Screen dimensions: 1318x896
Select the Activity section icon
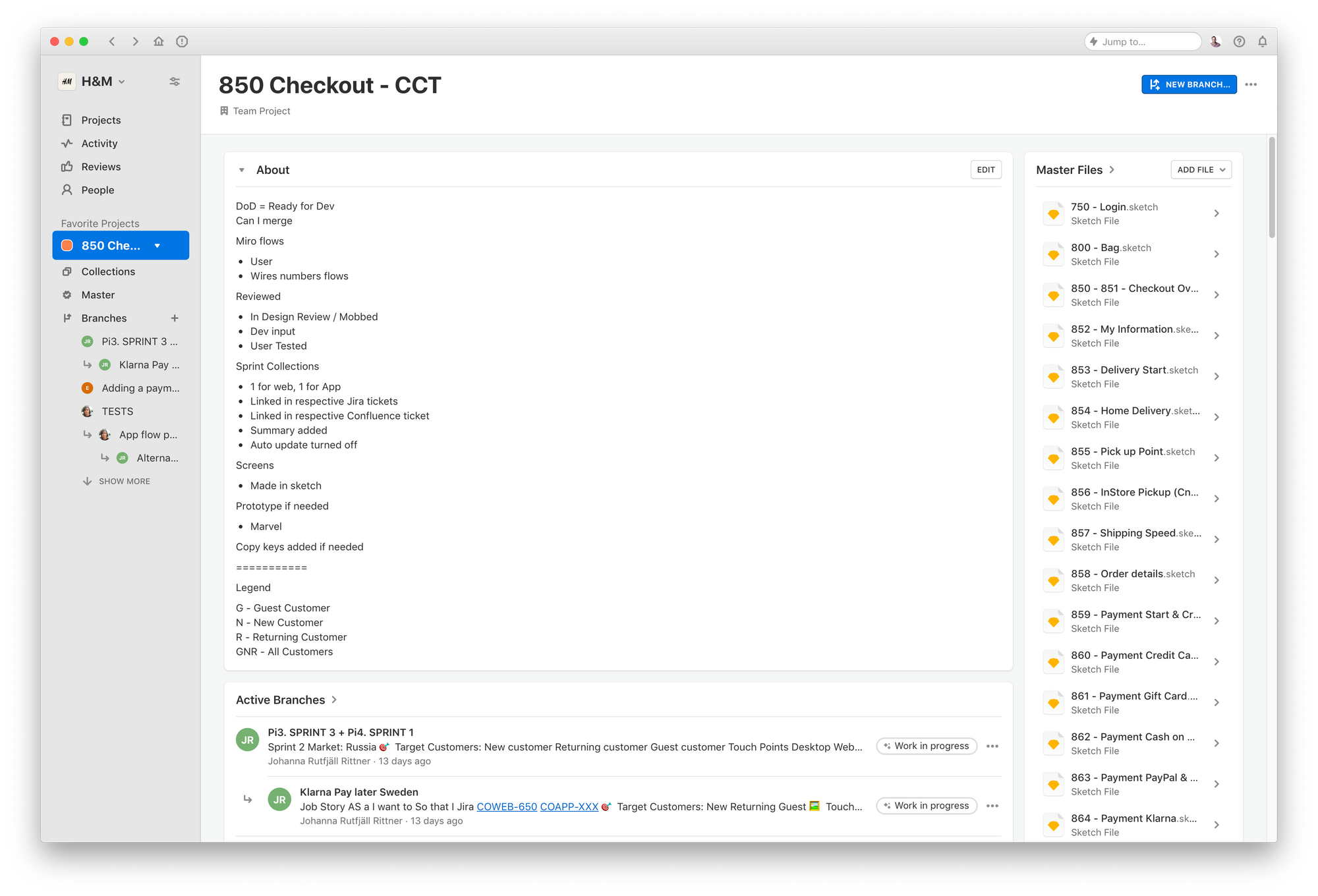coord(67,142)
